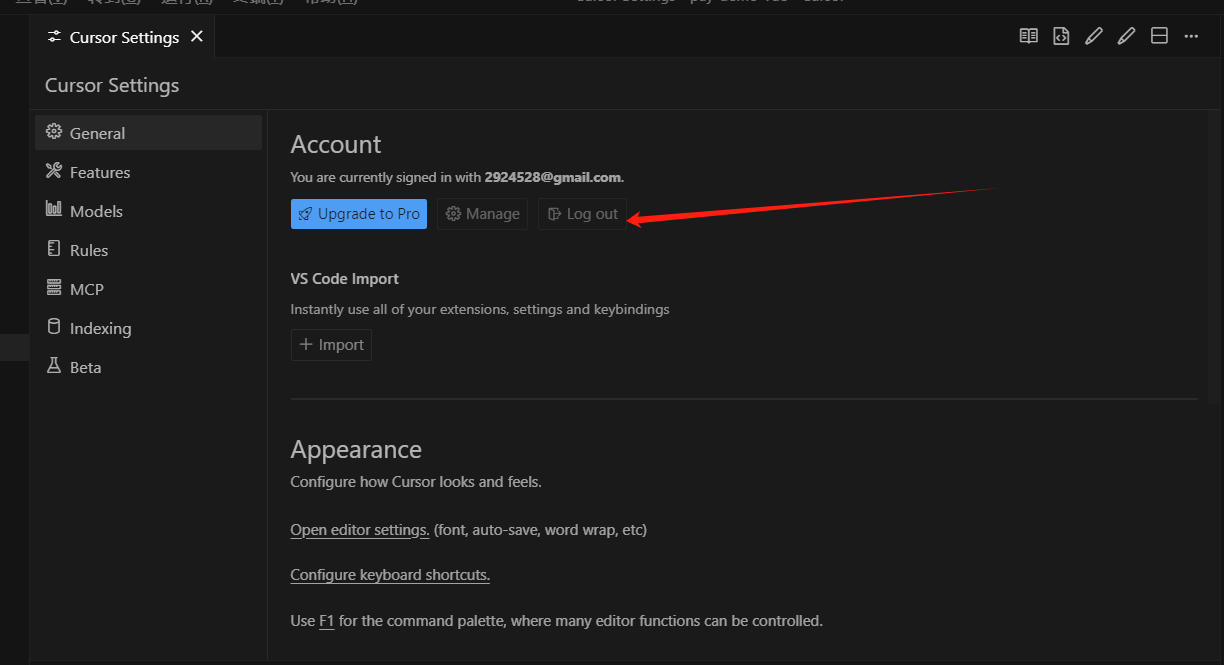Click the Appearance heading text
The image size is (1224, 665).
[x=356, y=450]
